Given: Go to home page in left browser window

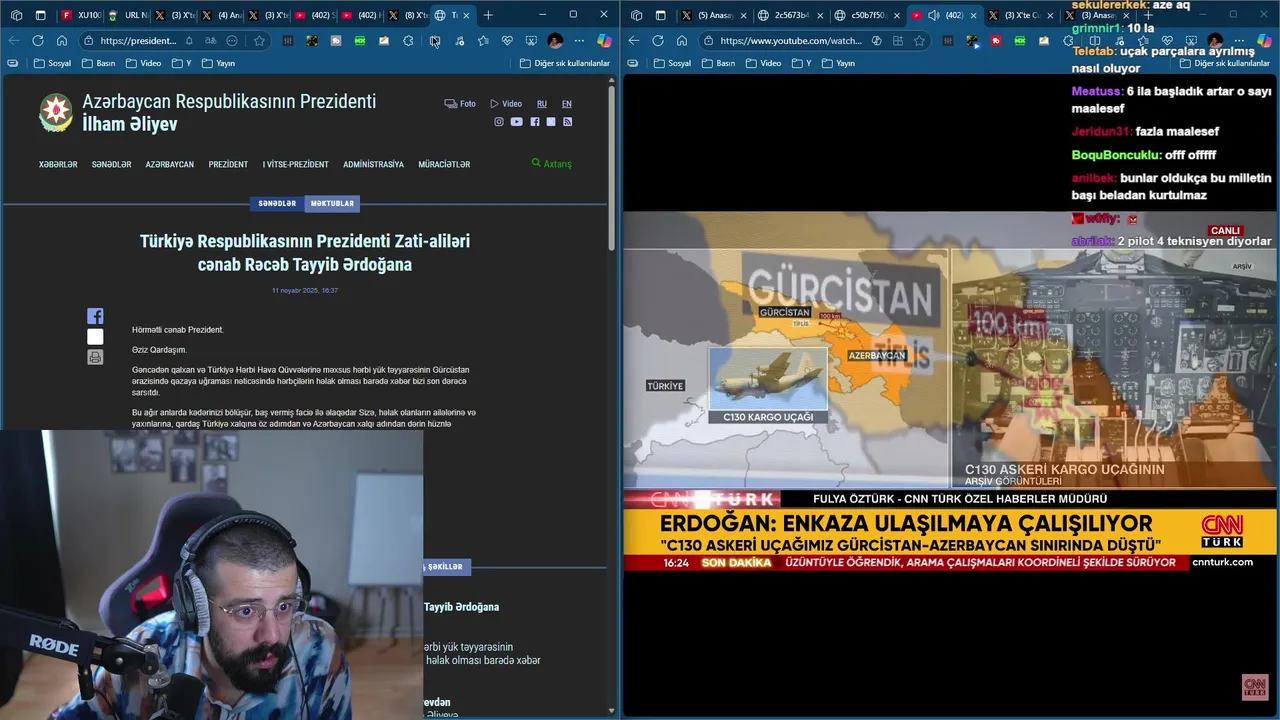Looking at the screenshot, I should pyautogui.click(x=61, y=40).
